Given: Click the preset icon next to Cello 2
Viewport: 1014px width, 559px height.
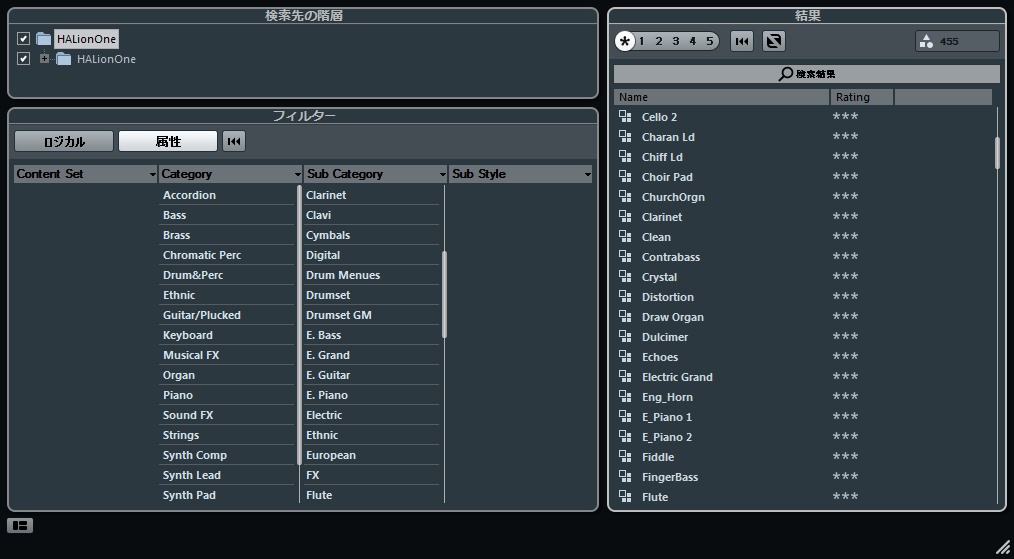Looking at the screenshot, I should [x=625, y=117].
